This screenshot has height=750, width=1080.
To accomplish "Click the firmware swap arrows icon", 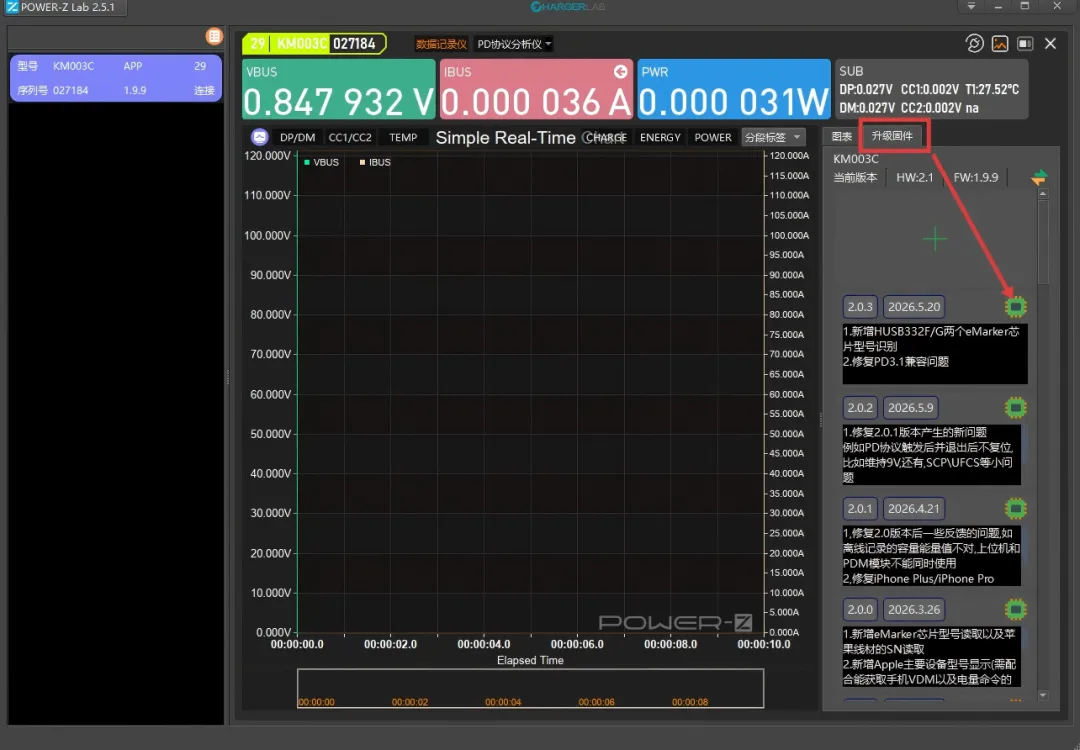I will (x=1039, y=178).
